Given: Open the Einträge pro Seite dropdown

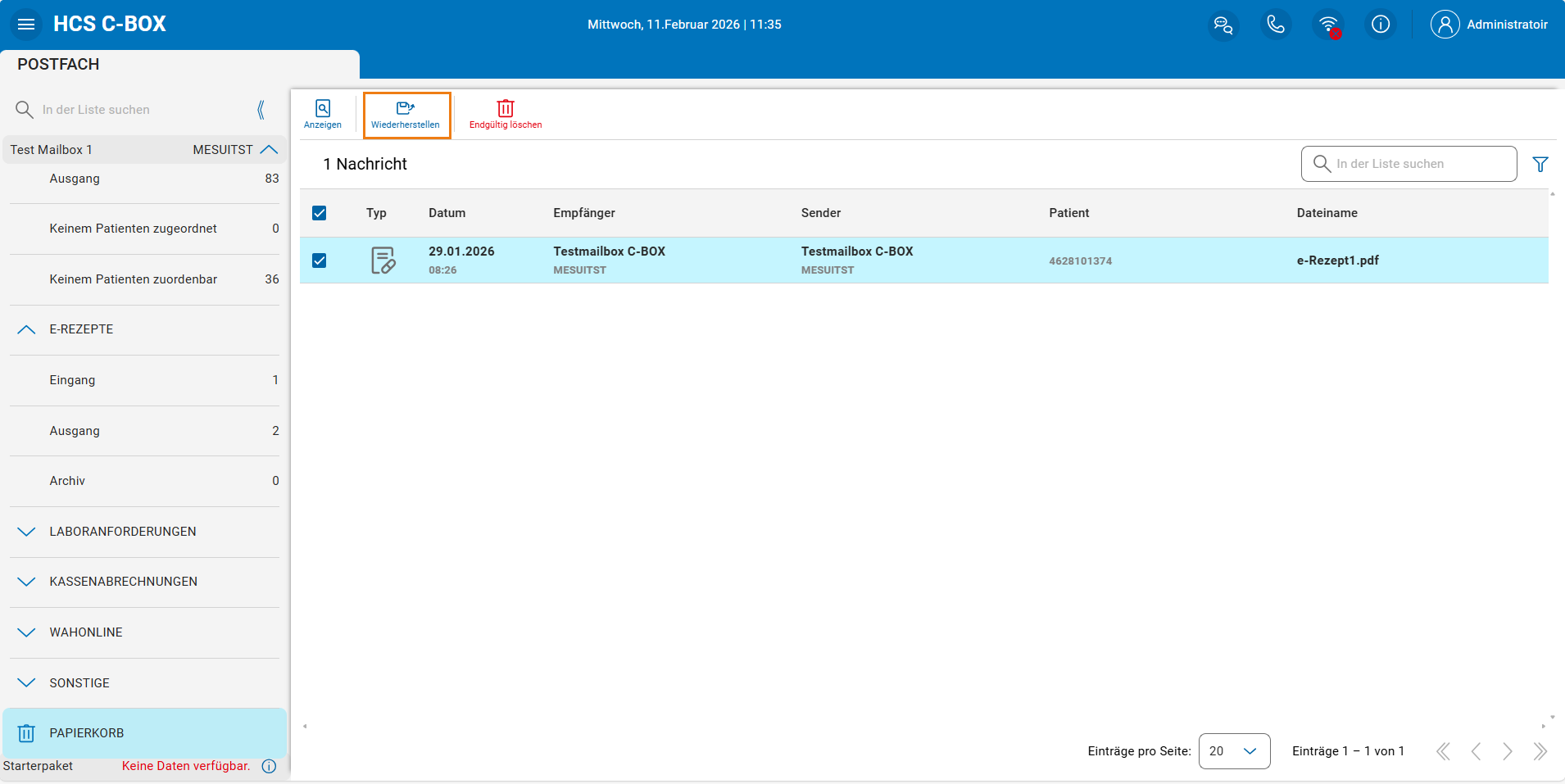Looking at the screenshot, I should [x=1234, y=751].
